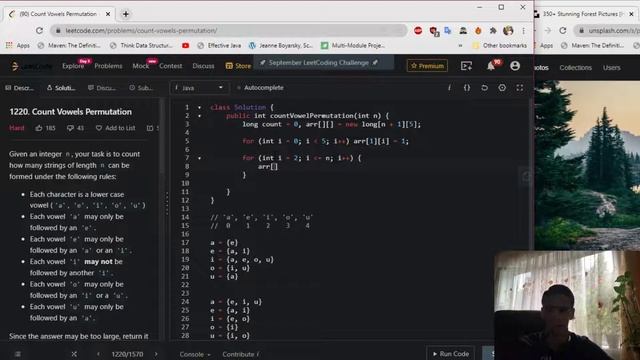Click the LeetCode address bar
Image resolution: width=640 pixels, height=360 pixels.
(229, 31)
